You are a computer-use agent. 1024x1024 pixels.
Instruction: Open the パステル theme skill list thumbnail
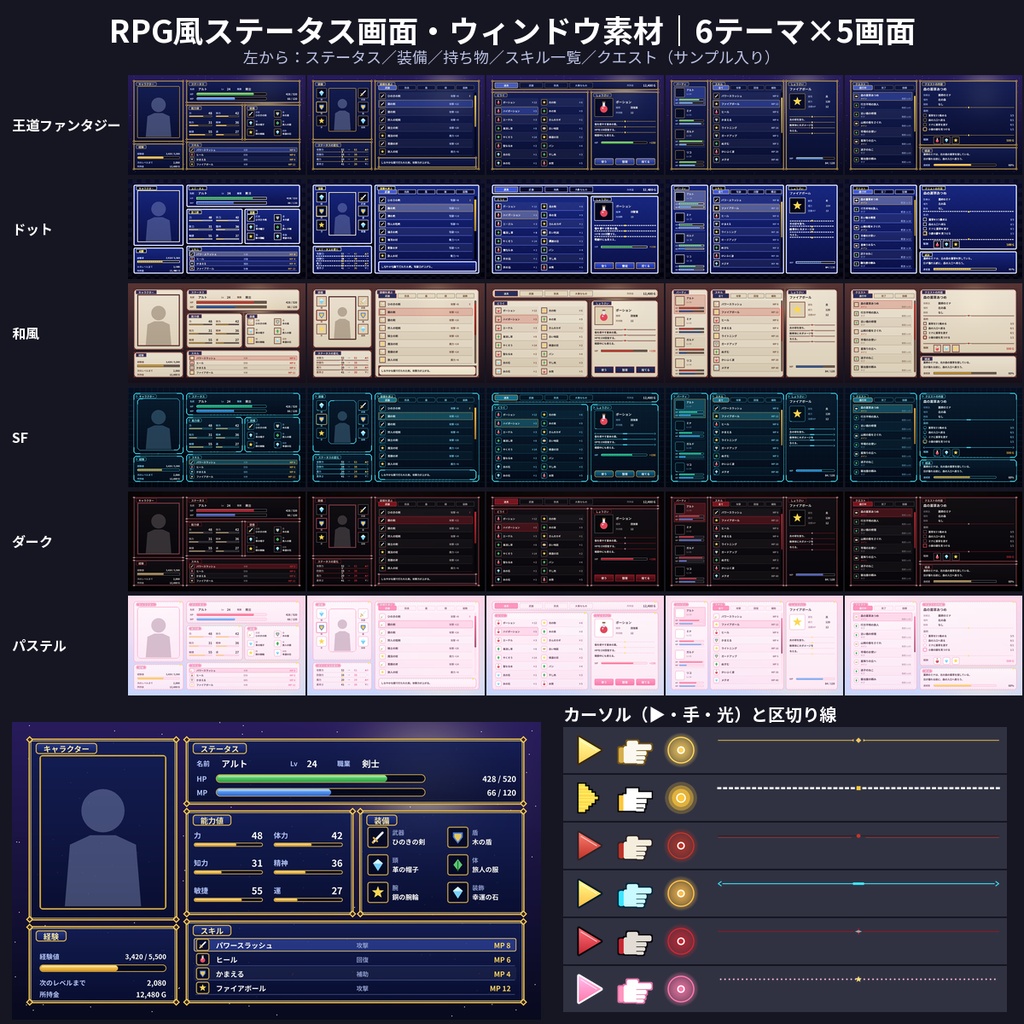pyautogui.click(x=754, y=645)
